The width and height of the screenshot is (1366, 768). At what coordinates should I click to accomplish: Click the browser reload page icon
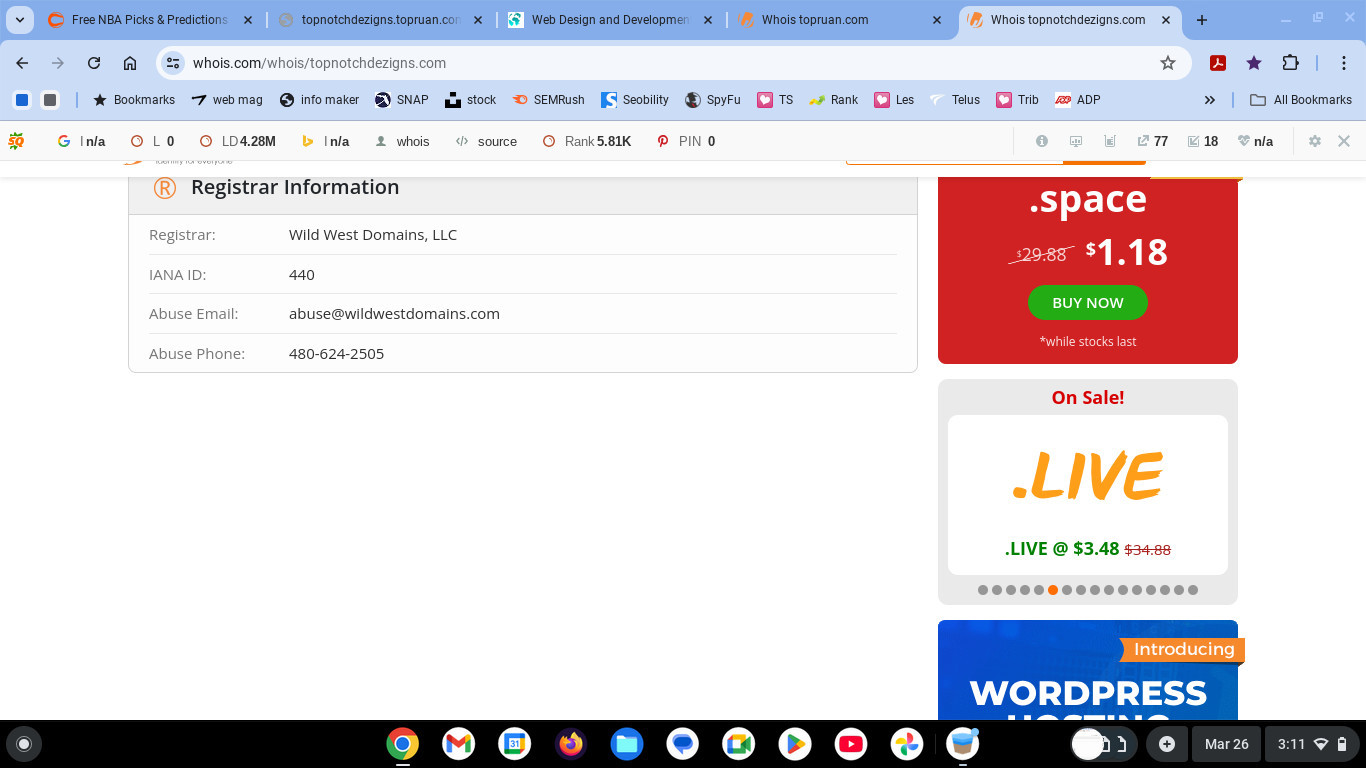94,63
